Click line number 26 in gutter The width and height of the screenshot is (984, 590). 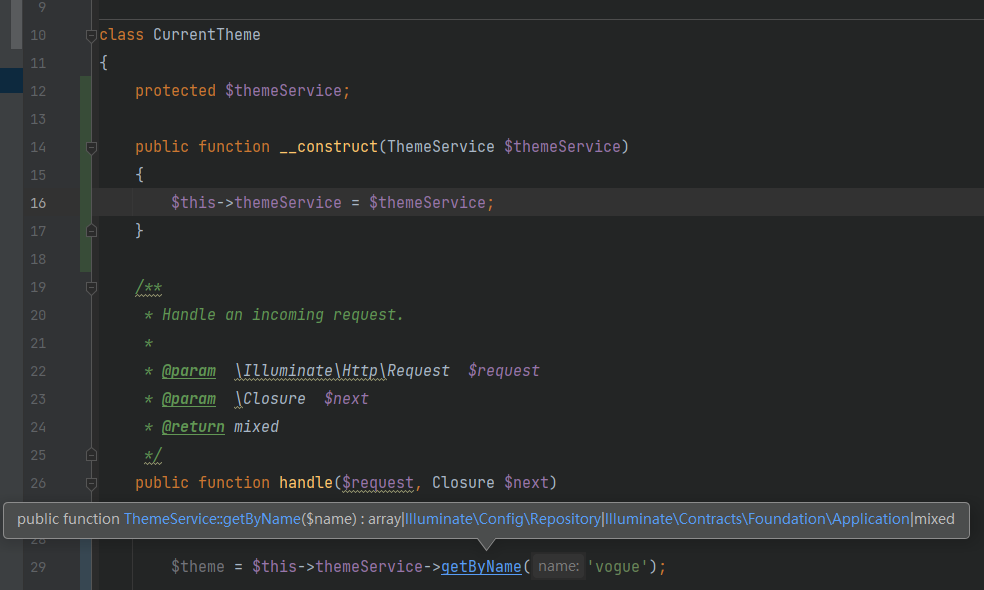[x=38, y=483]
